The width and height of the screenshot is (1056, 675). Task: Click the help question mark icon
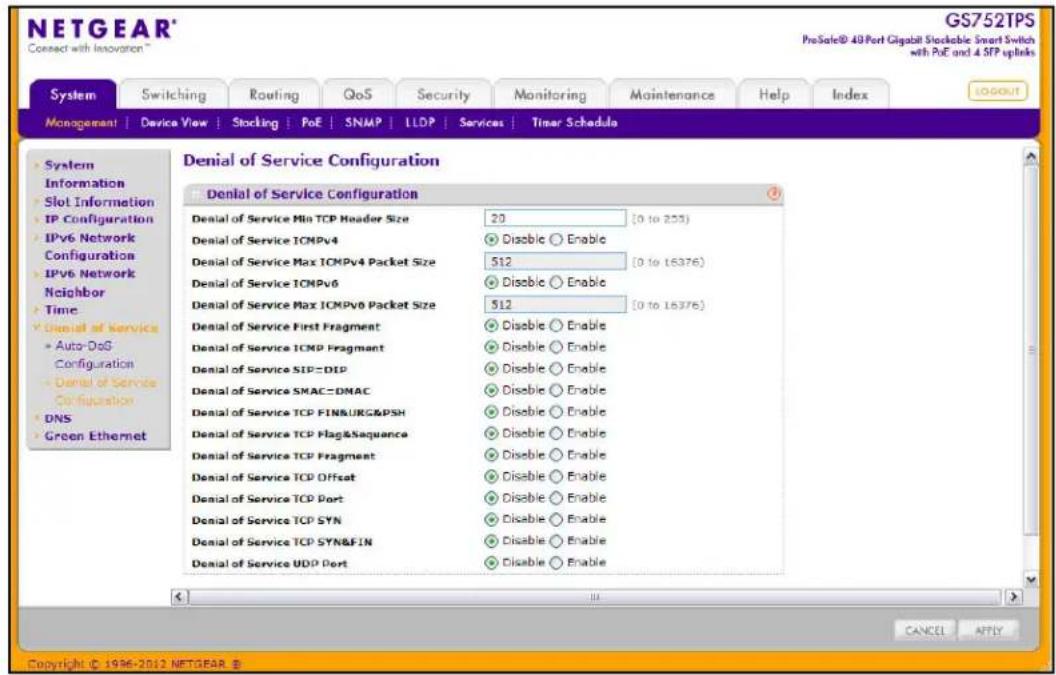(x=774, y=194)
